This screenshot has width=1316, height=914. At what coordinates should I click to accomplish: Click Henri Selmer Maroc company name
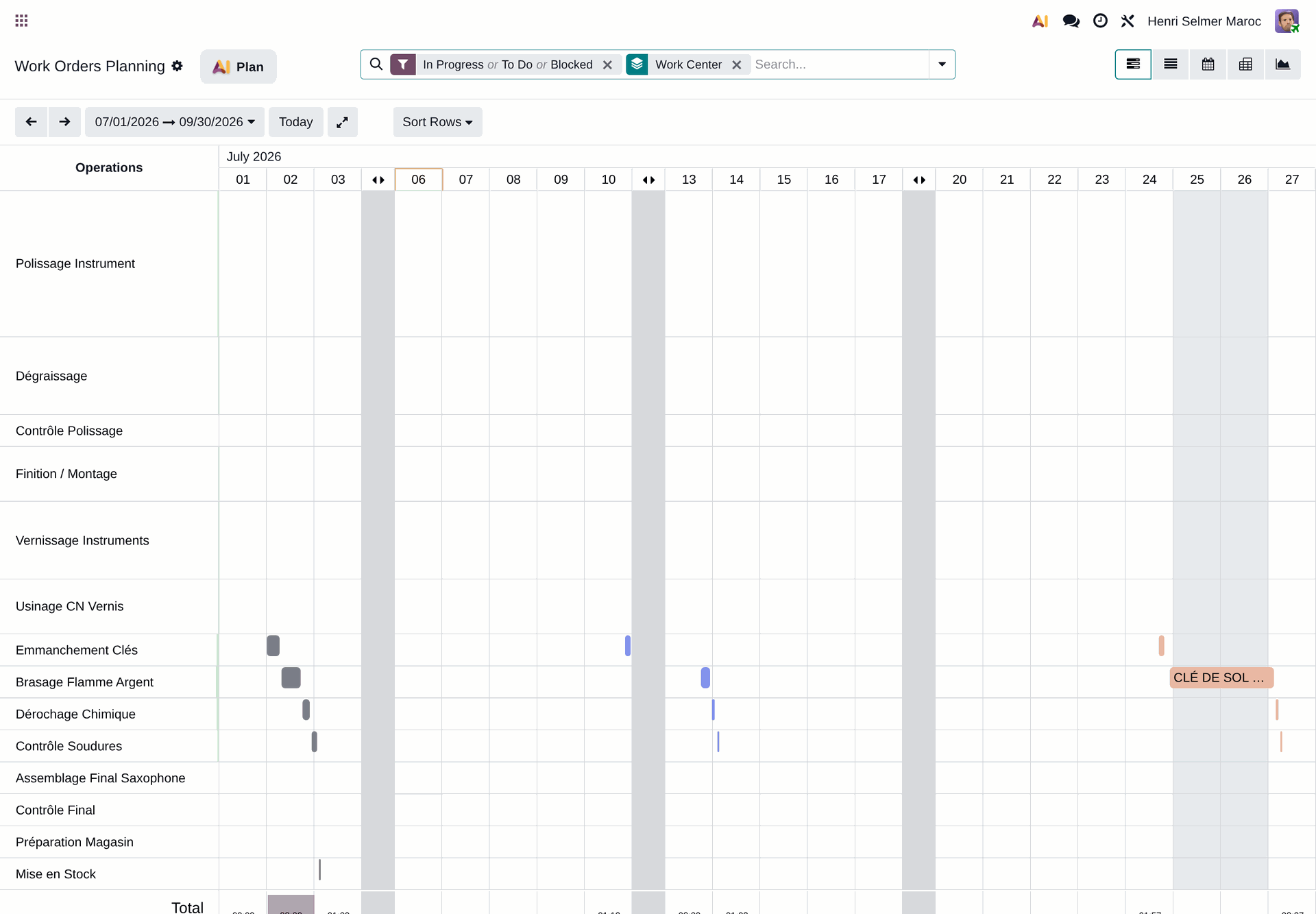coord(1204,21)
